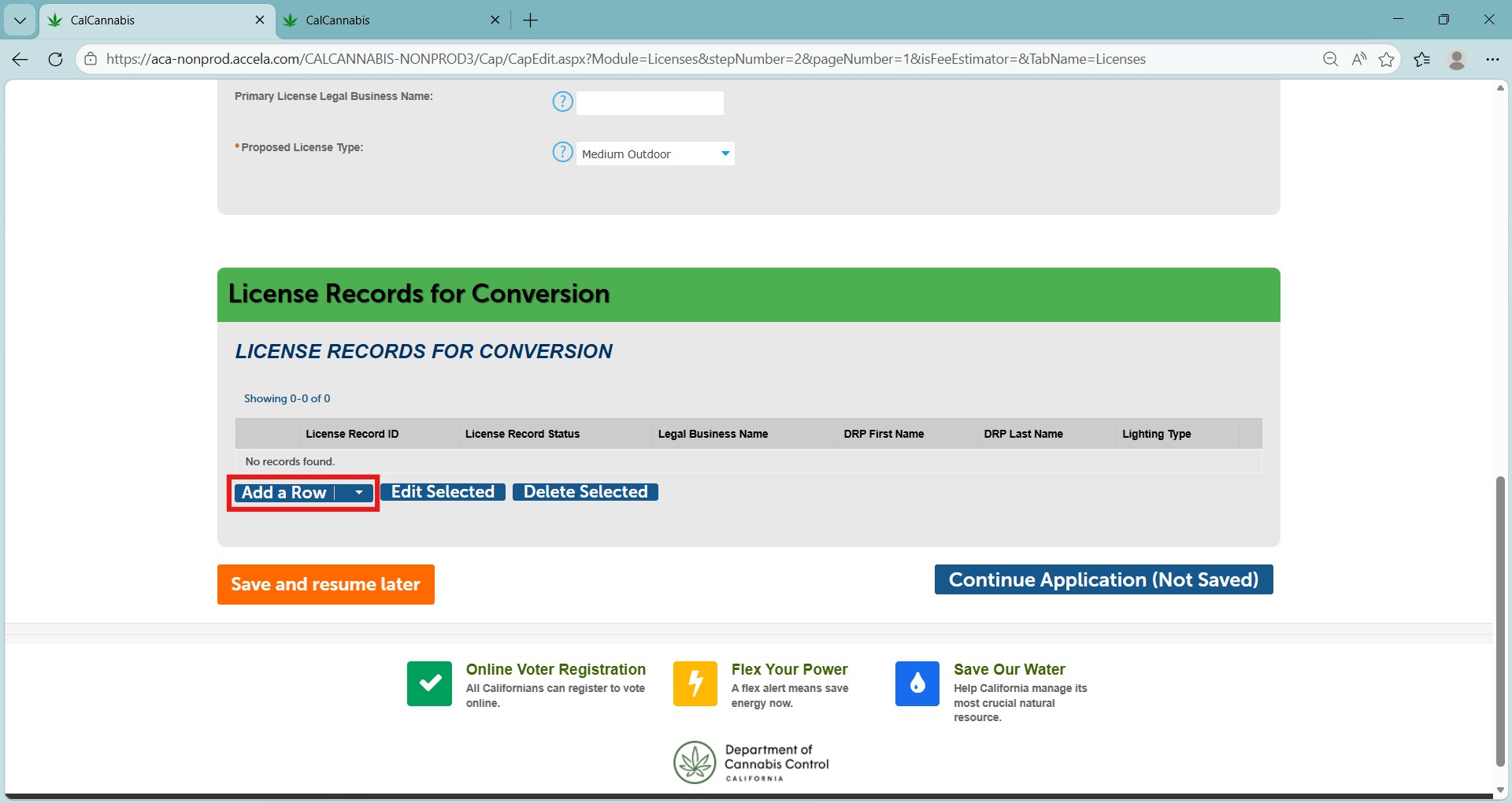This screenshot has height=803, width=1512.
Task: Open the browser tab actions chevron menu
Action: tap(20, 20)
